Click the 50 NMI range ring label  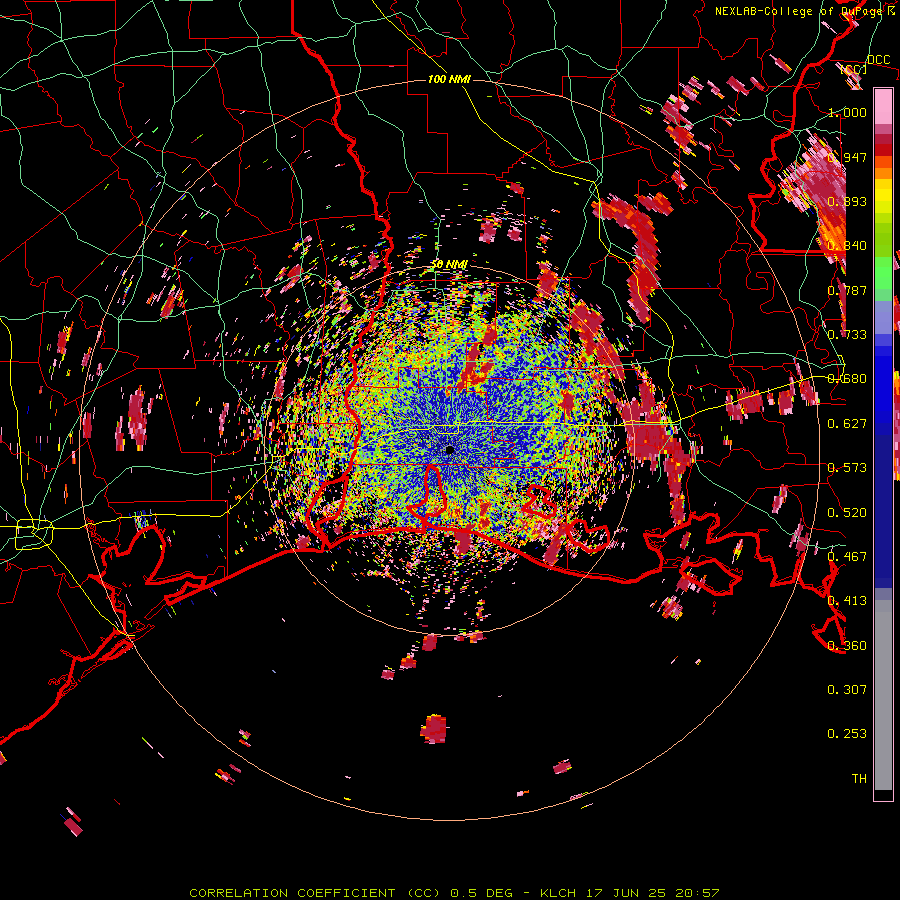449,264
